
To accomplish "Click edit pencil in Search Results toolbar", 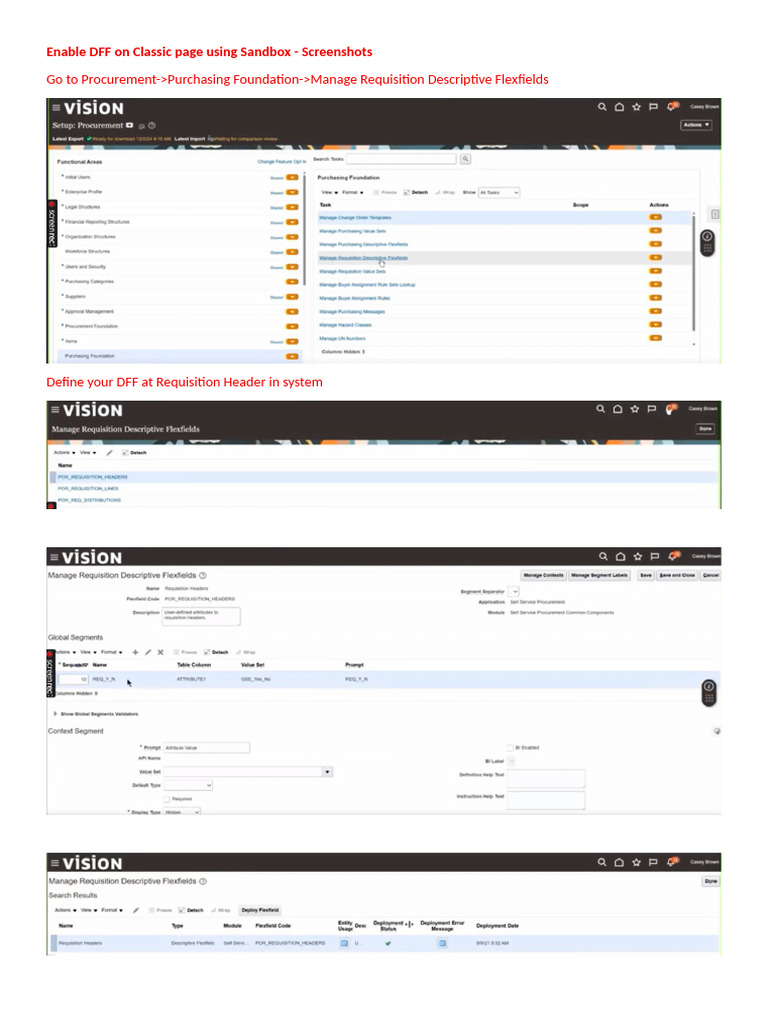I will 135,910.
